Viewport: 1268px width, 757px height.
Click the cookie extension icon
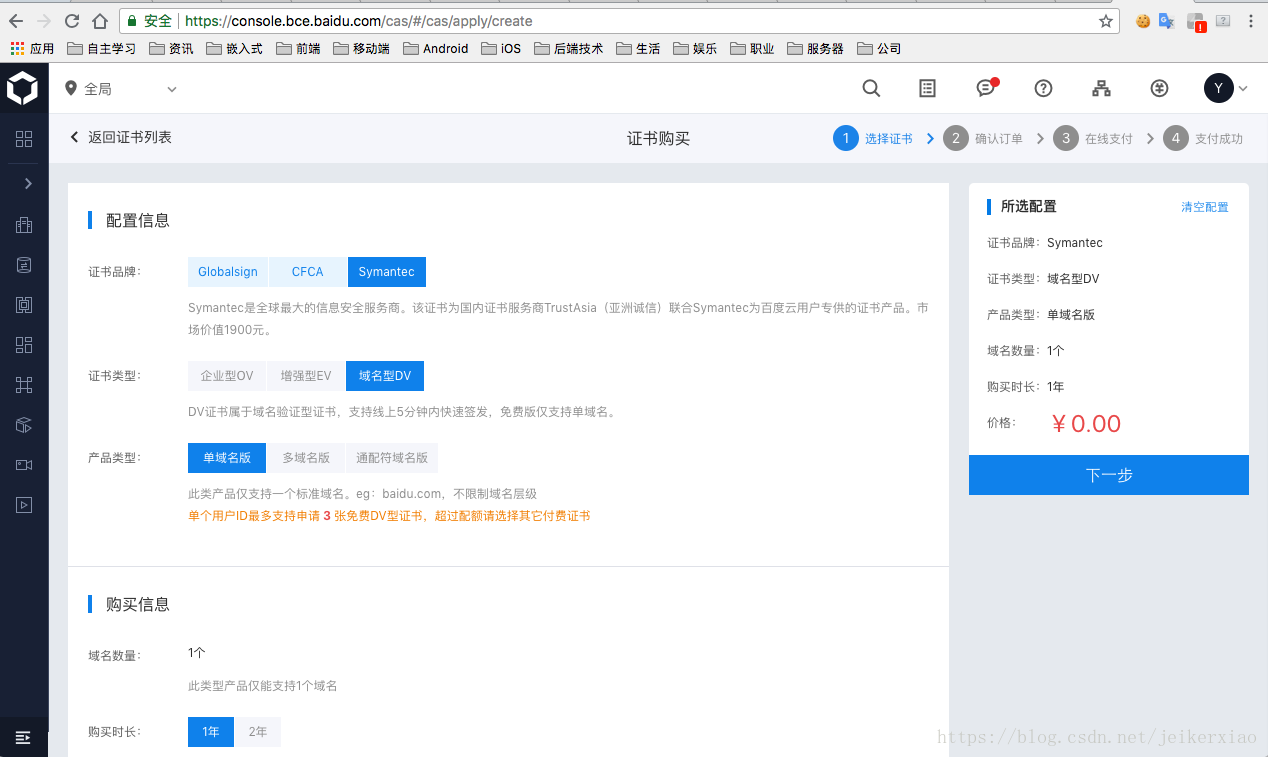click(1143, 21)
